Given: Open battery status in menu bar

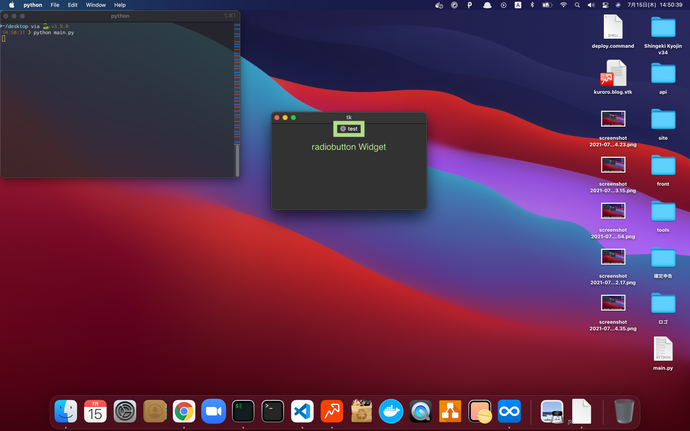Looking at the screenshot, I should (547, 5).
